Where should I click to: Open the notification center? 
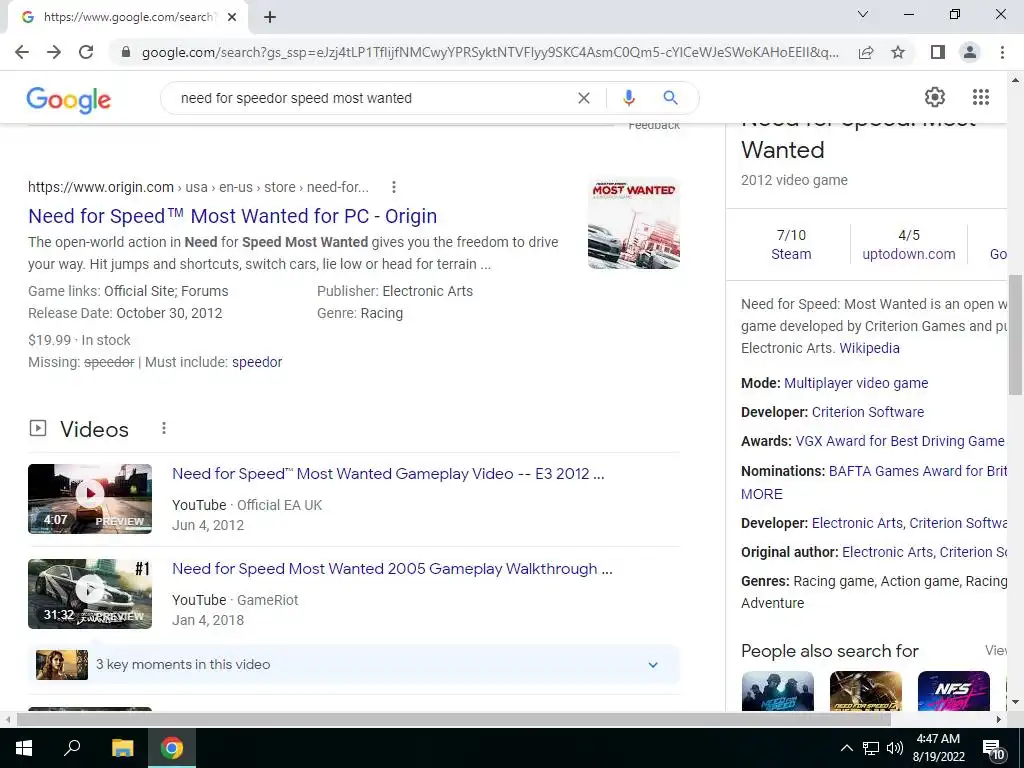click(993, 748)
